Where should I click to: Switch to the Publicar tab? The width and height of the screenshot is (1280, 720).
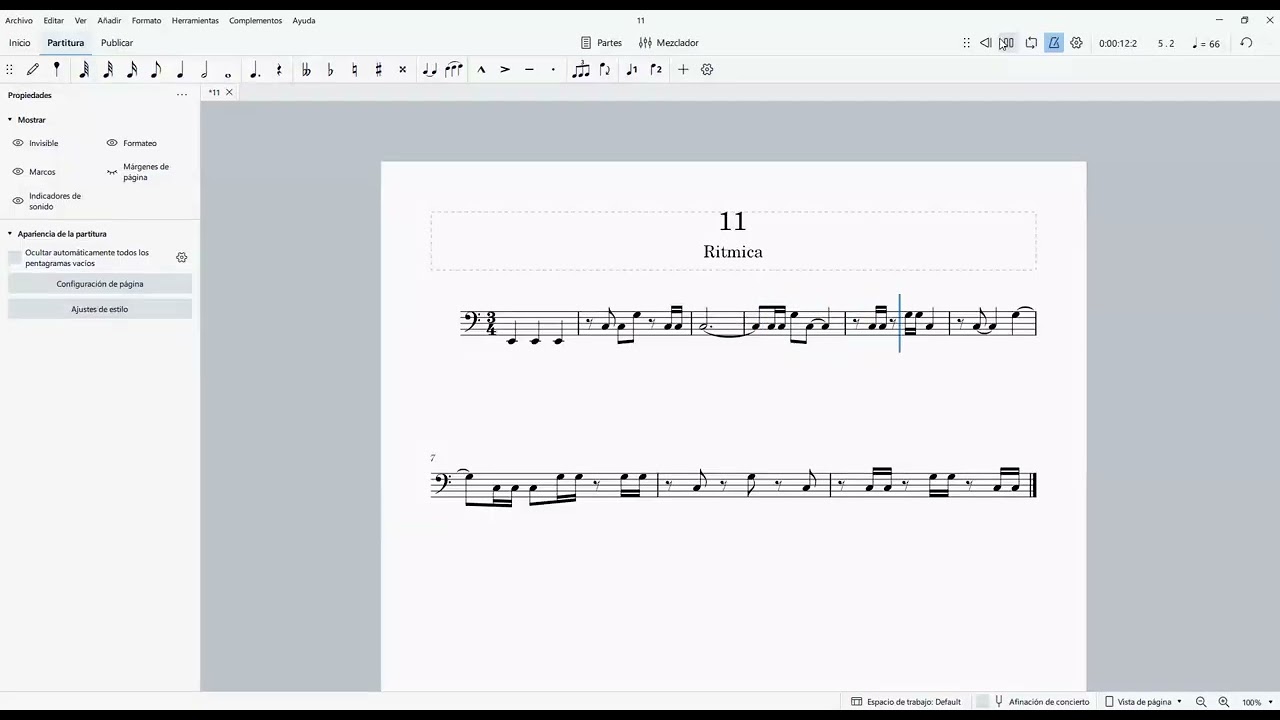pos(117,43)
